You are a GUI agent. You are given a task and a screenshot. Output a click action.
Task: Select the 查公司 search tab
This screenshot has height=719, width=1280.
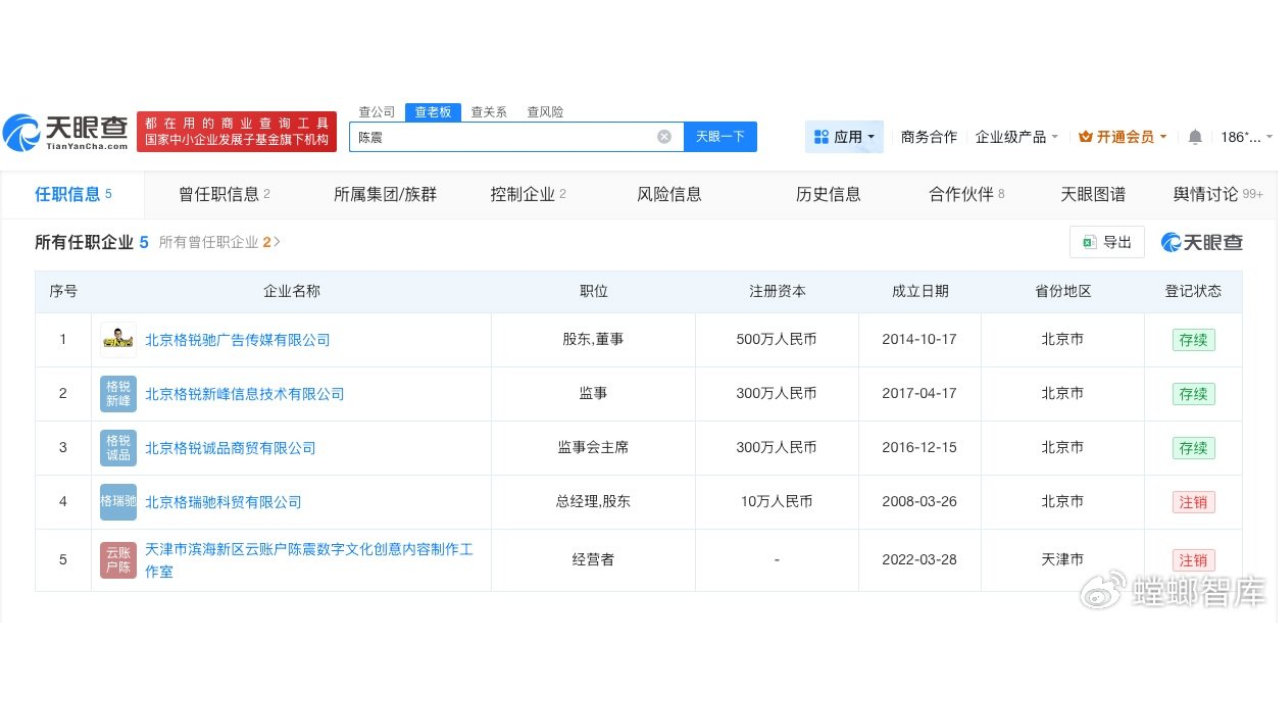(x=377, y=112)
